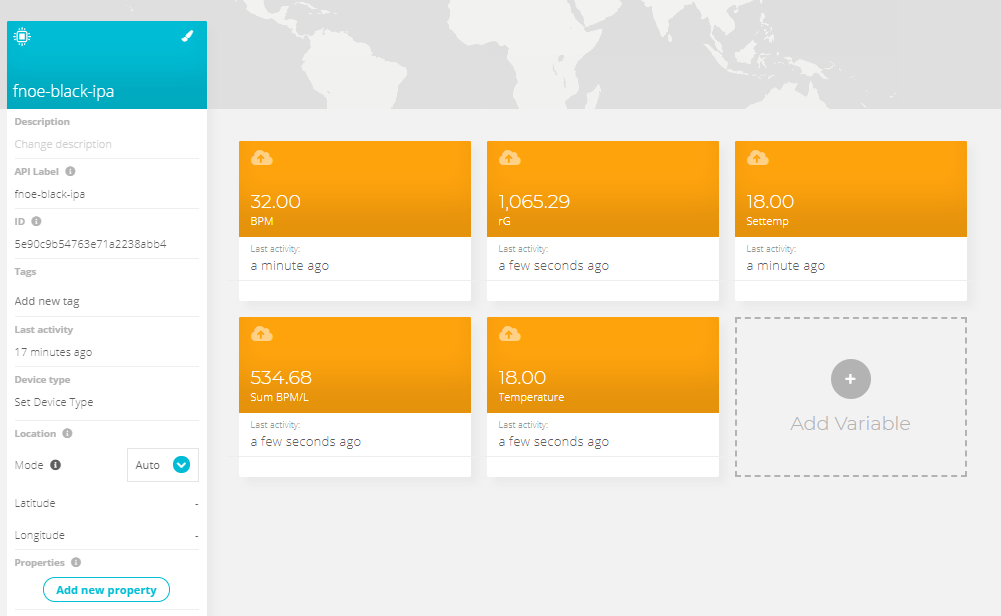Click the API label value fnoe-black-ipa

tap(50, 194)
